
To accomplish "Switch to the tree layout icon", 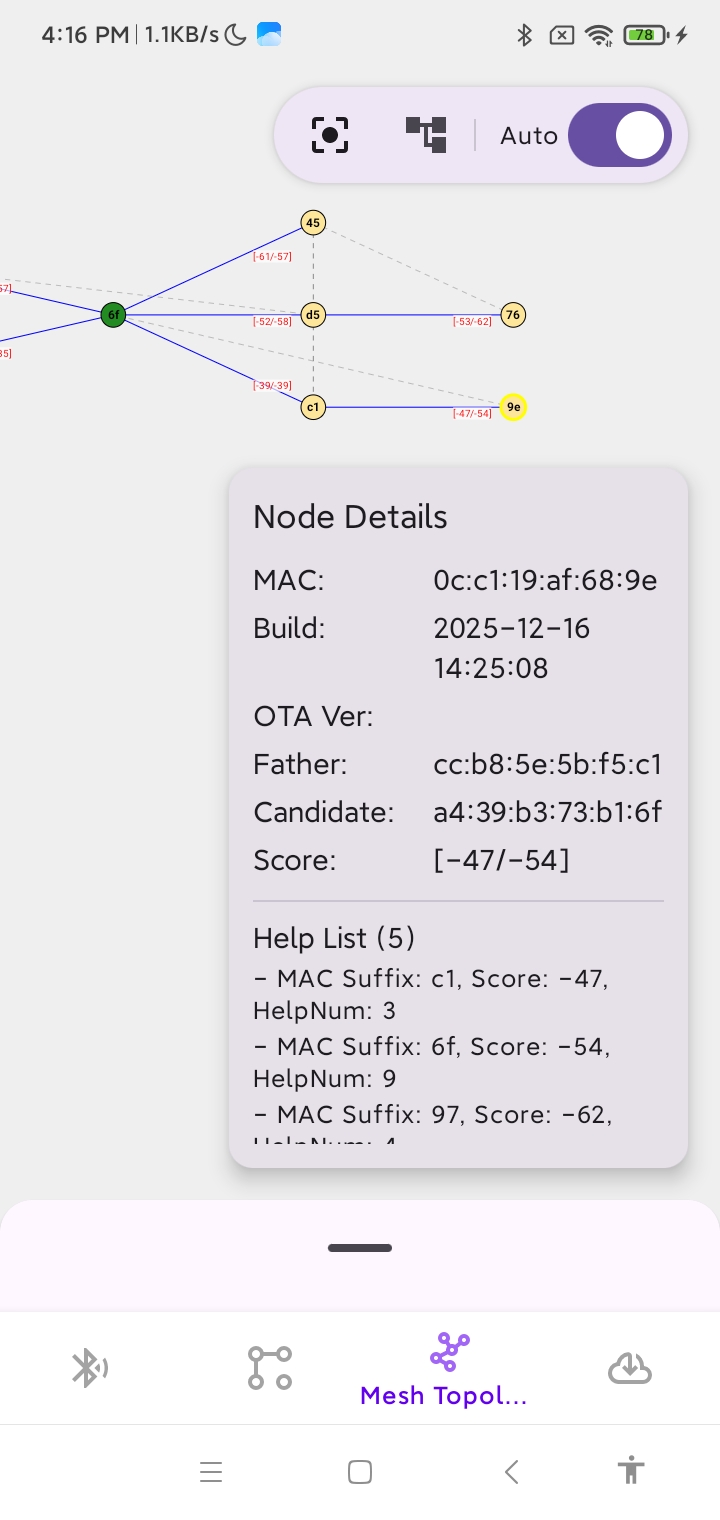I will (426, 135).
